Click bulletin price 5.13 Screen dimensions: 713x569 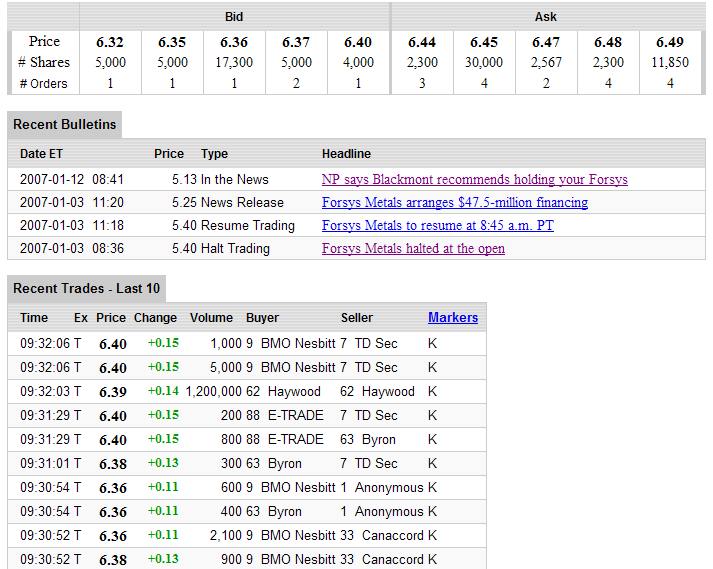coord(184,180)
